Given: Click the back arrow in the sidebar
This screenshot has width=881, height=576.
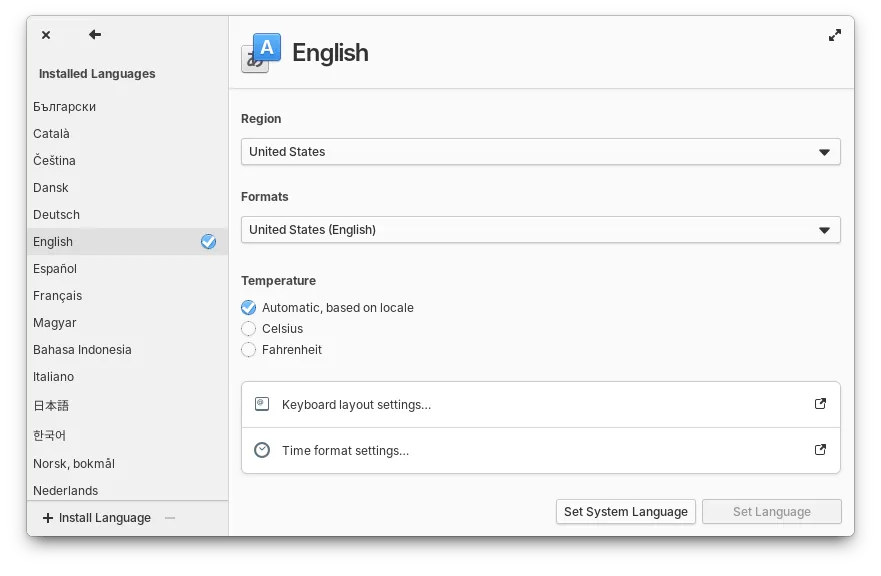Looking at the screenshot, I should [94, 34].
